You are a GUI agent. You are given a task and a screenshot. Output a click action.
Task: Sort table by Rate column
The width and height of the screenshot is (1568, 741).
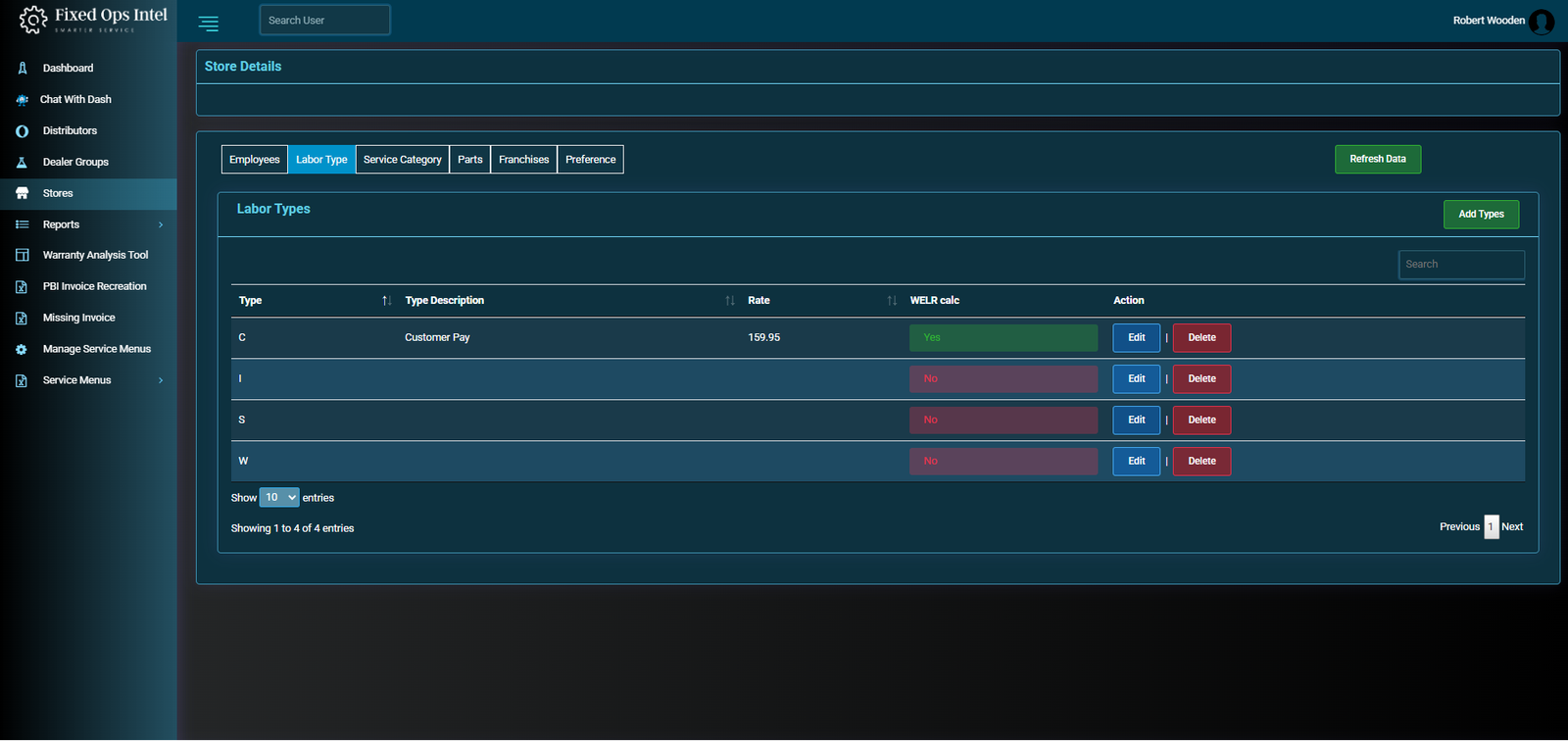point(891,301)
